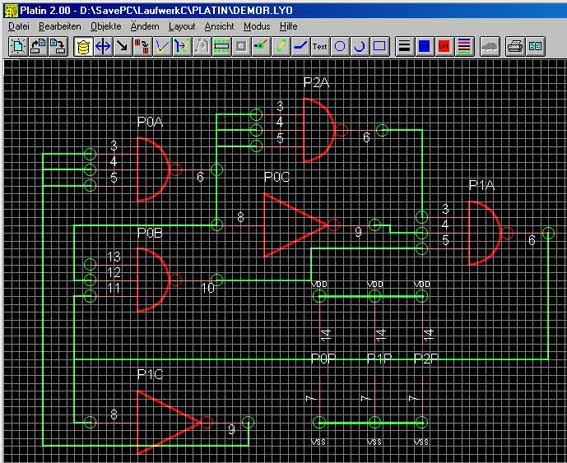Expand the Layout menu
Image resolution: width=567 pixels, height=463 pixels.
(x=182, y=26)
